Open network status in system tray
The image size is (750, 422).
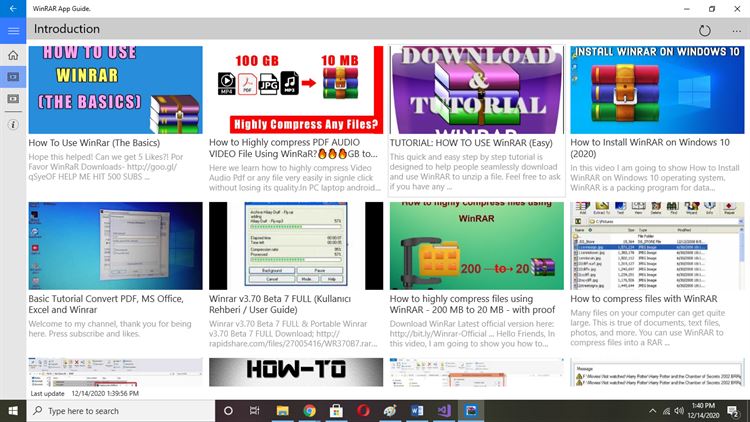coord(666,411)
